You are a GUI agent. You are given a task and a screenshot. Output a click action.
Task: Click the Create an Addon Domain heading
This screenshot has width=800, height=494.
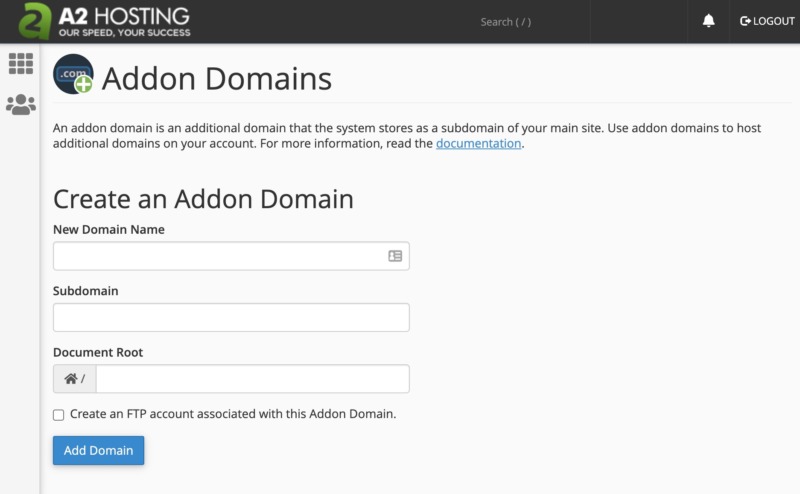click(203, 198)
